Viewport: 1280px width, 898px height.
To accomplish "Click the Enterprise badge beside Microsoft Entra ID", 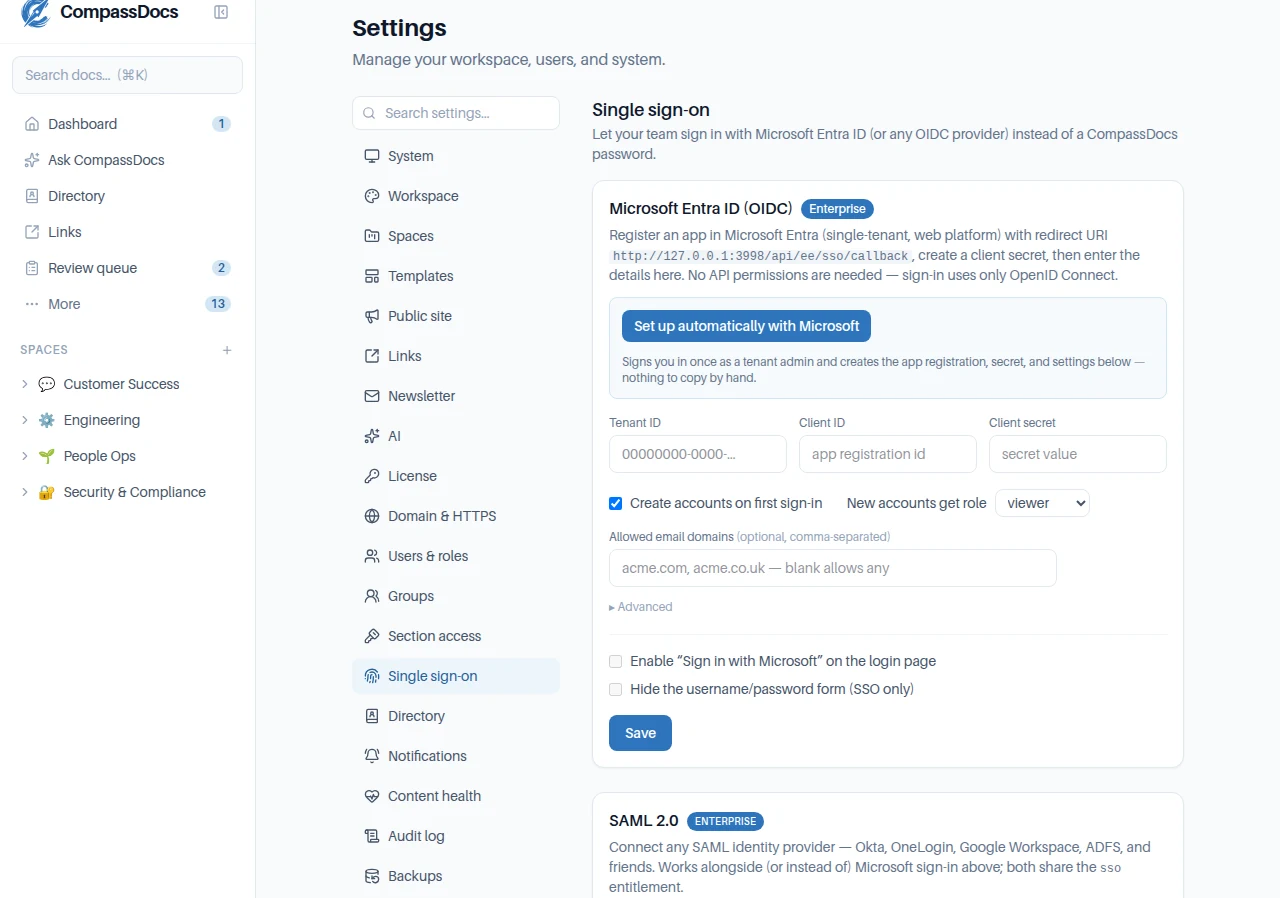I will point(838,209).
